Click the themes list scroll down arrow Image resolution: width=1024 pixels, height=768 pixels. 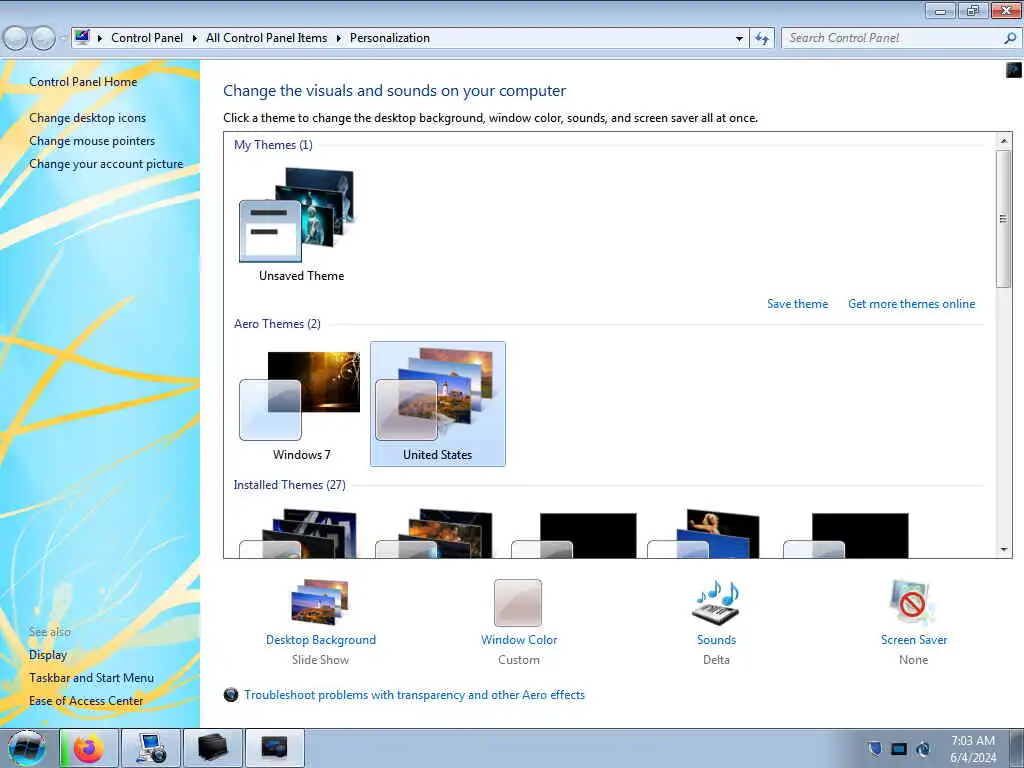(x=1004, y=550)
